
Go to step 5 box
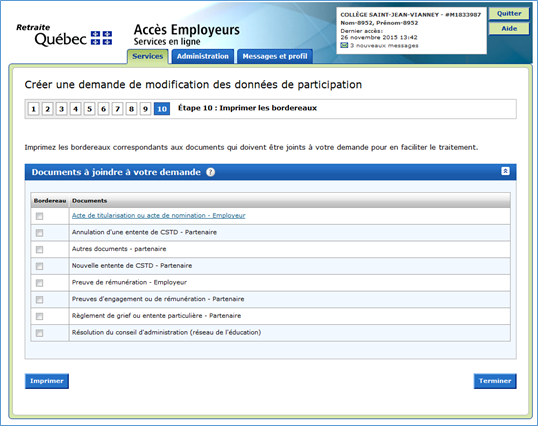pyautogui.click(x=89, y=109)
